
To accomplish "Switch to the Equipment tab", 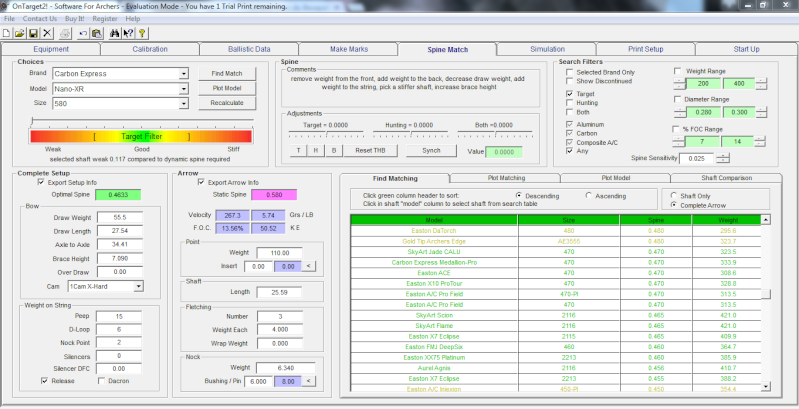I will point(51,49).
